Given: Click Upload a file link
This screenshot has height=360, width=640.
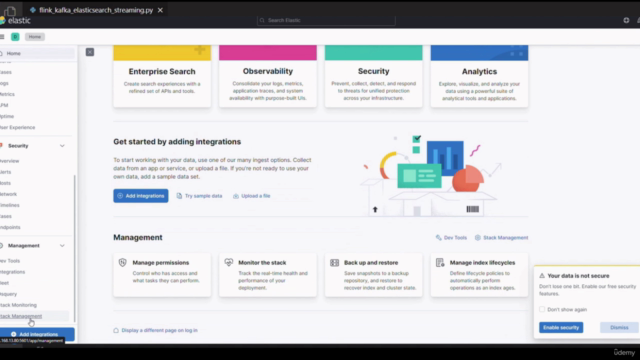Looking at the screenshot, I should [252, 196].
